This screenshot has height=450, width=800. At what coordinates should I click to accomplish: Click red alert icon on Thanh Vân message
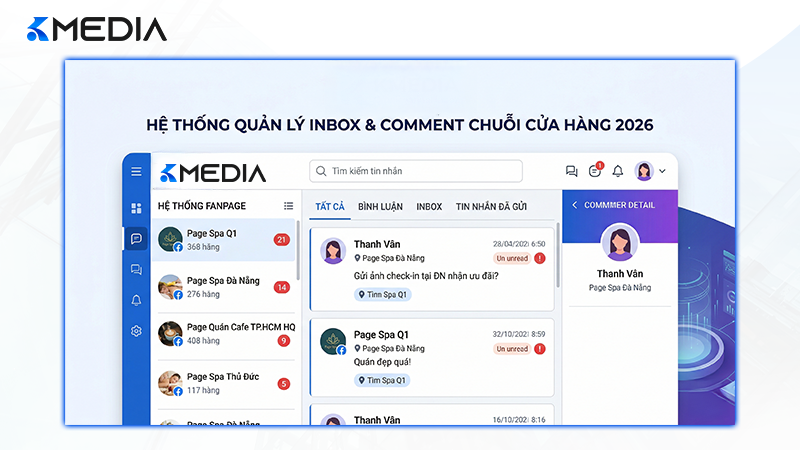(x=540, y=258)
